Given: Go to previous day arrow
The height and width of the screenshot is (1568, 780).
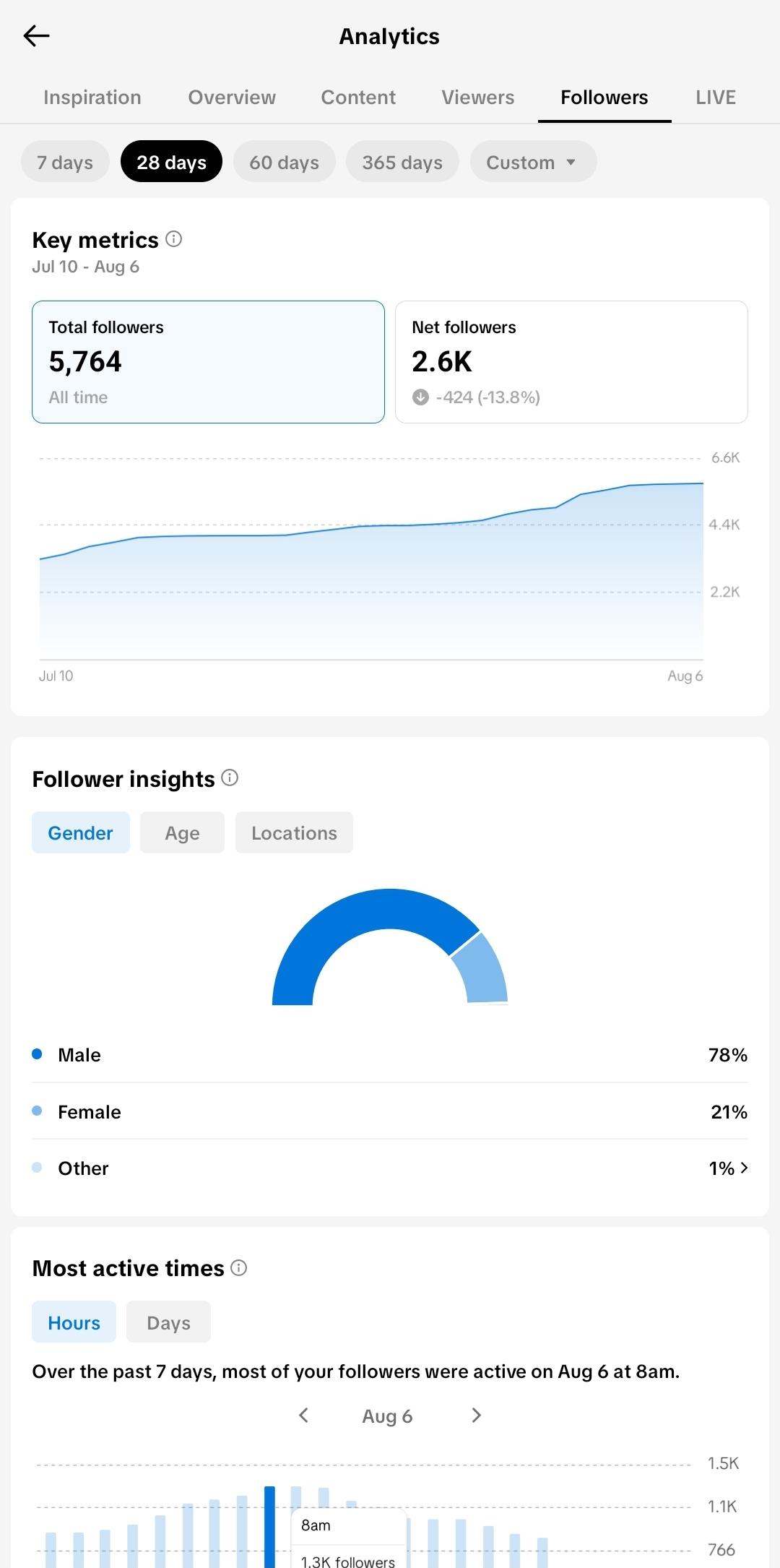Looking at the screenshot, I should tap(303, 1415).
